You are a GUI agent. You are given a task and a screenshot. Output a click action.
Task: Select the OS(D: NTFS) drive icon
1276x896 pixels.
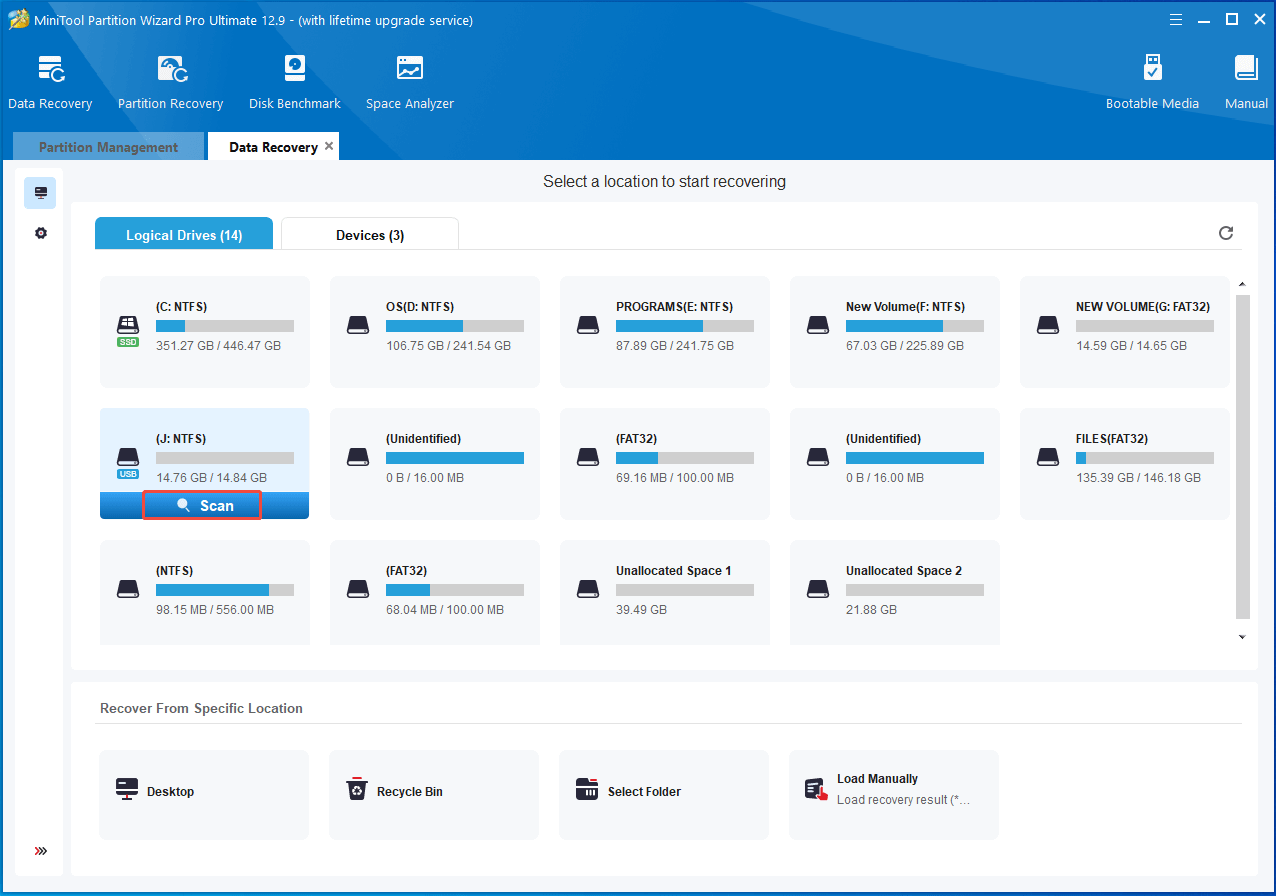click(x=358, y=325)
